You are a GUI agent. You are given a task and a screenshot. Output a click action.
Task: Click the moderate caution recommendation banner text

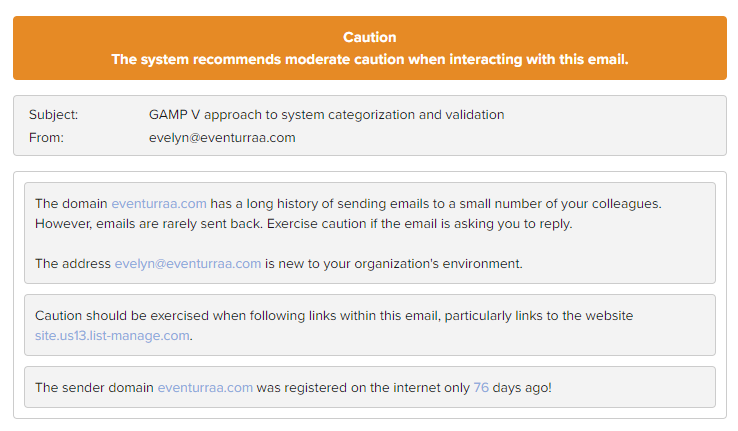[369, 59]
